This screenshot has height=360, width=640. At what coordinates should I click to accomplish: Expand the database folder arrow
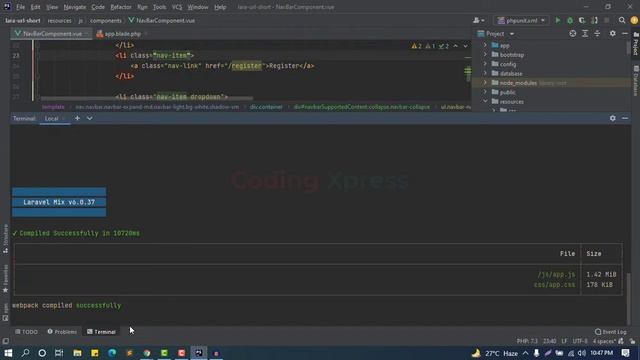click(x=485, y=73)
